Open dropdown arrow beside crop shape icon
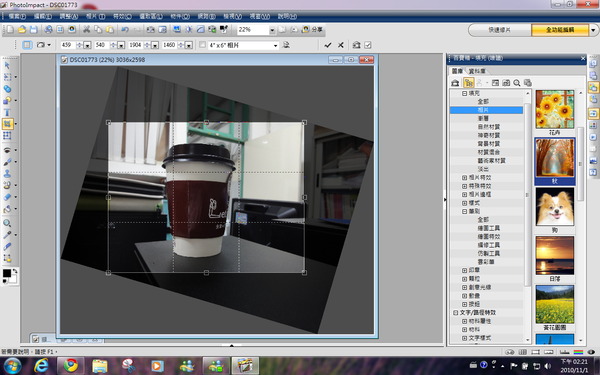600x375 pixels. pos(49,45)
